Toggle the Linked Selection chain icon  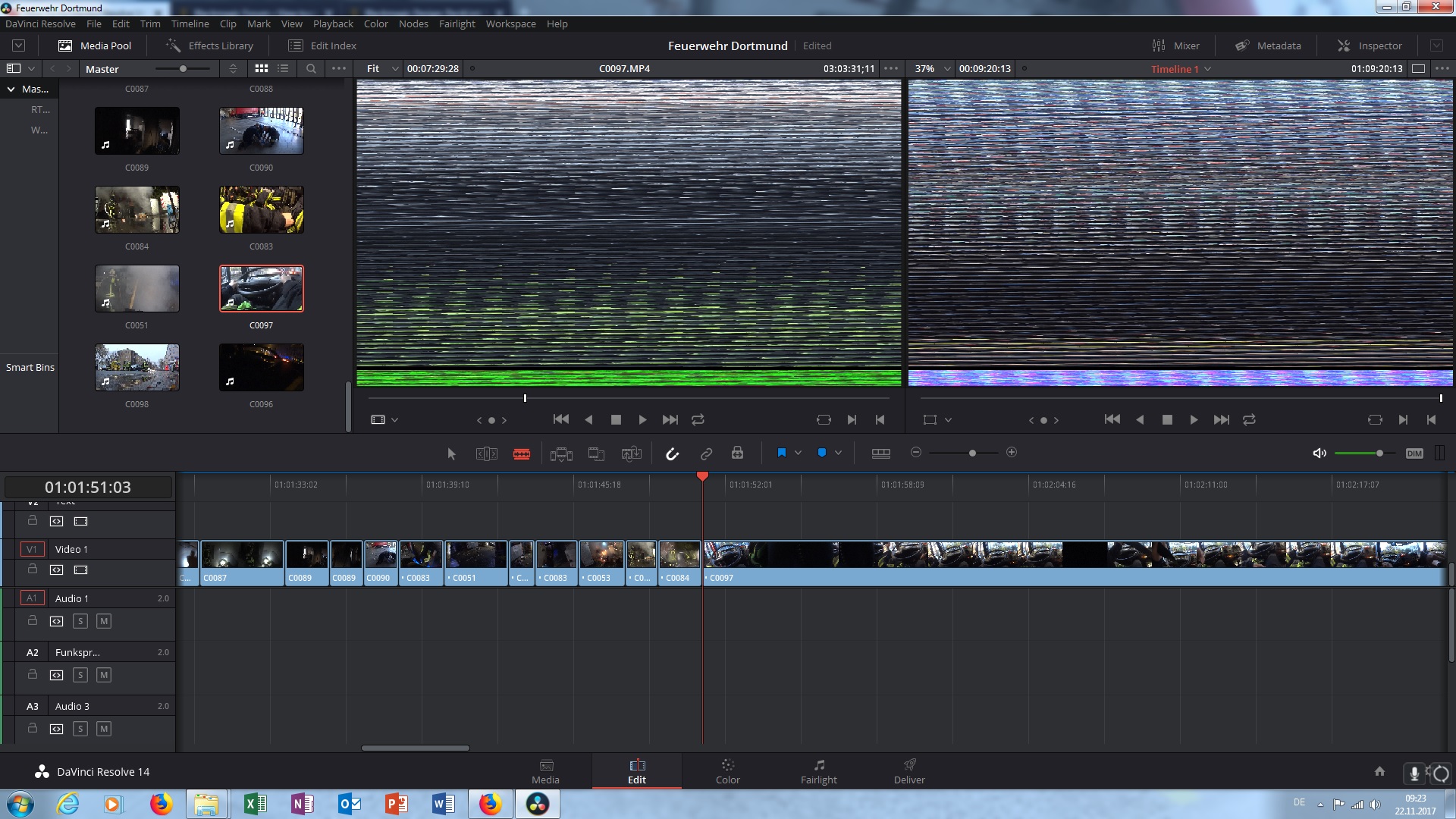point(706,453)
